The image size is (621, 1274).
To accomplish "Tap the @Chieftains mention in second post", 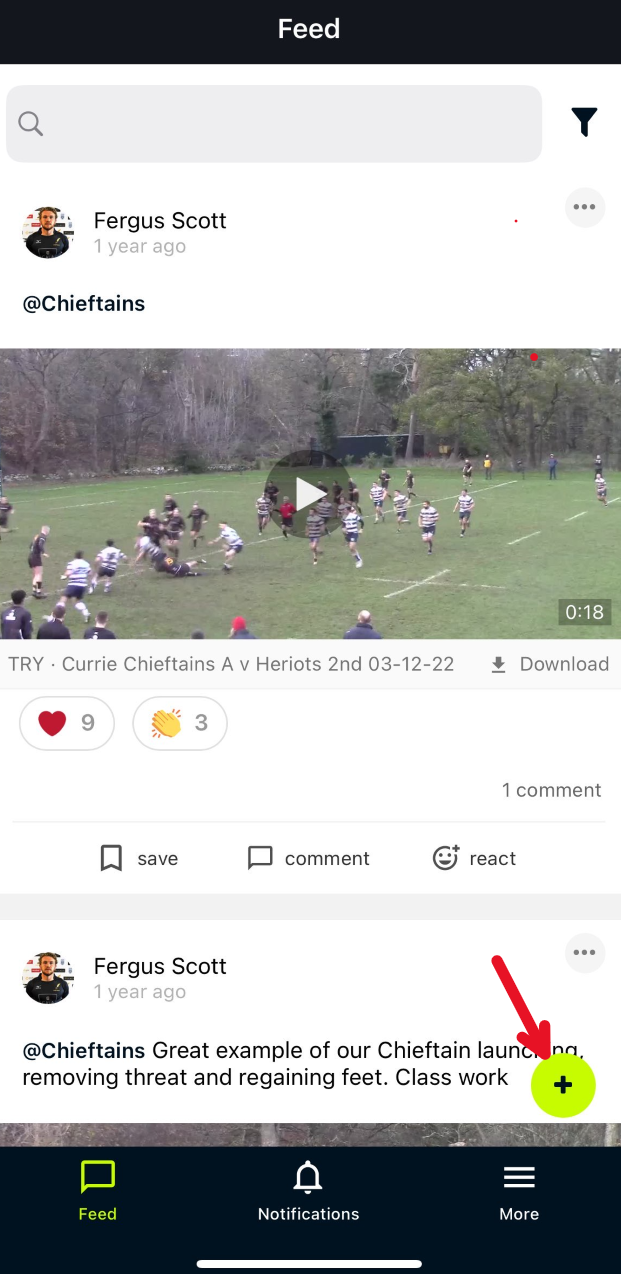I will [x=84, y=1051].
